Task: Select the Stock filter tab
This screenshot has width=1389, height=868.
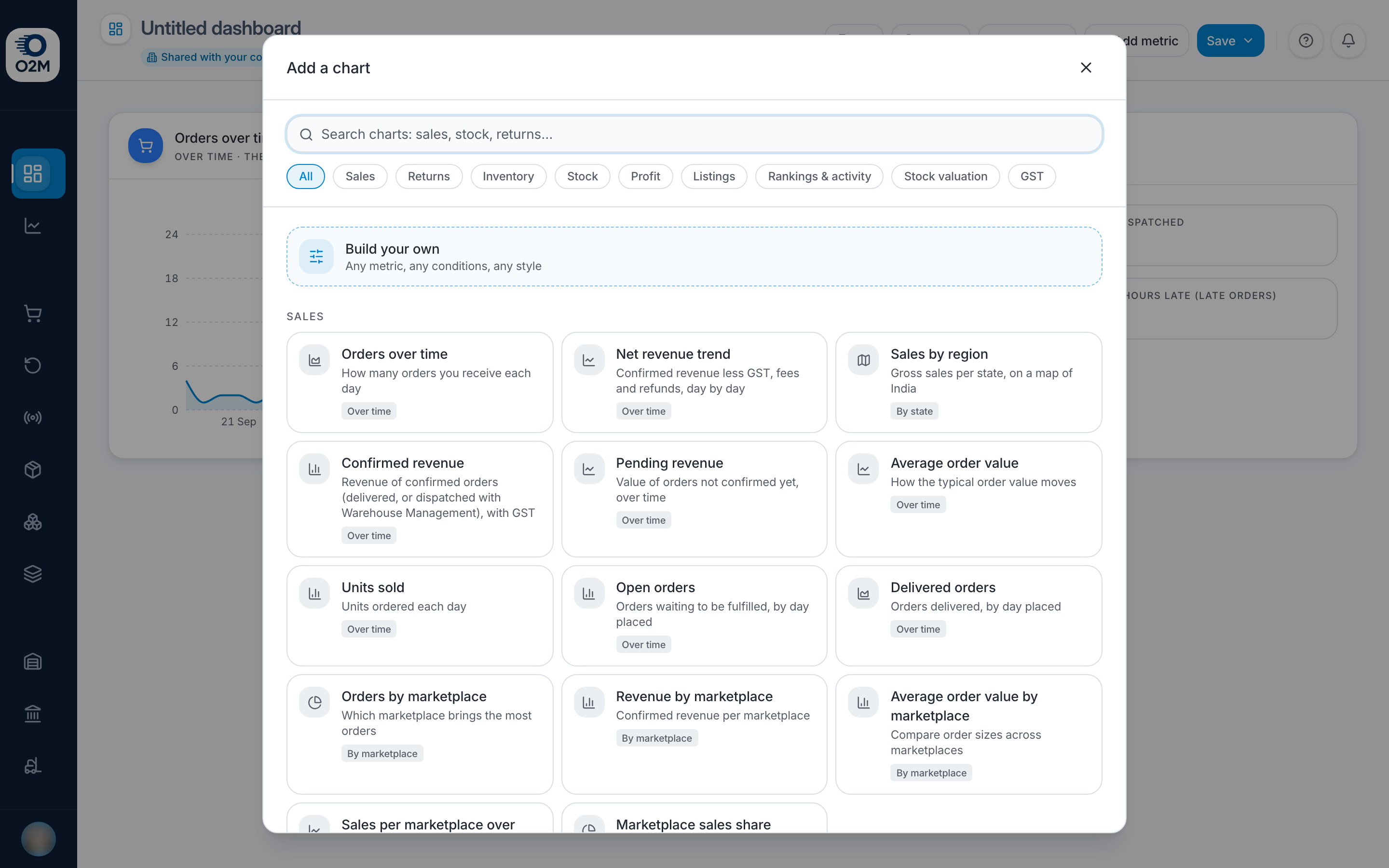Action: point(582,176)
